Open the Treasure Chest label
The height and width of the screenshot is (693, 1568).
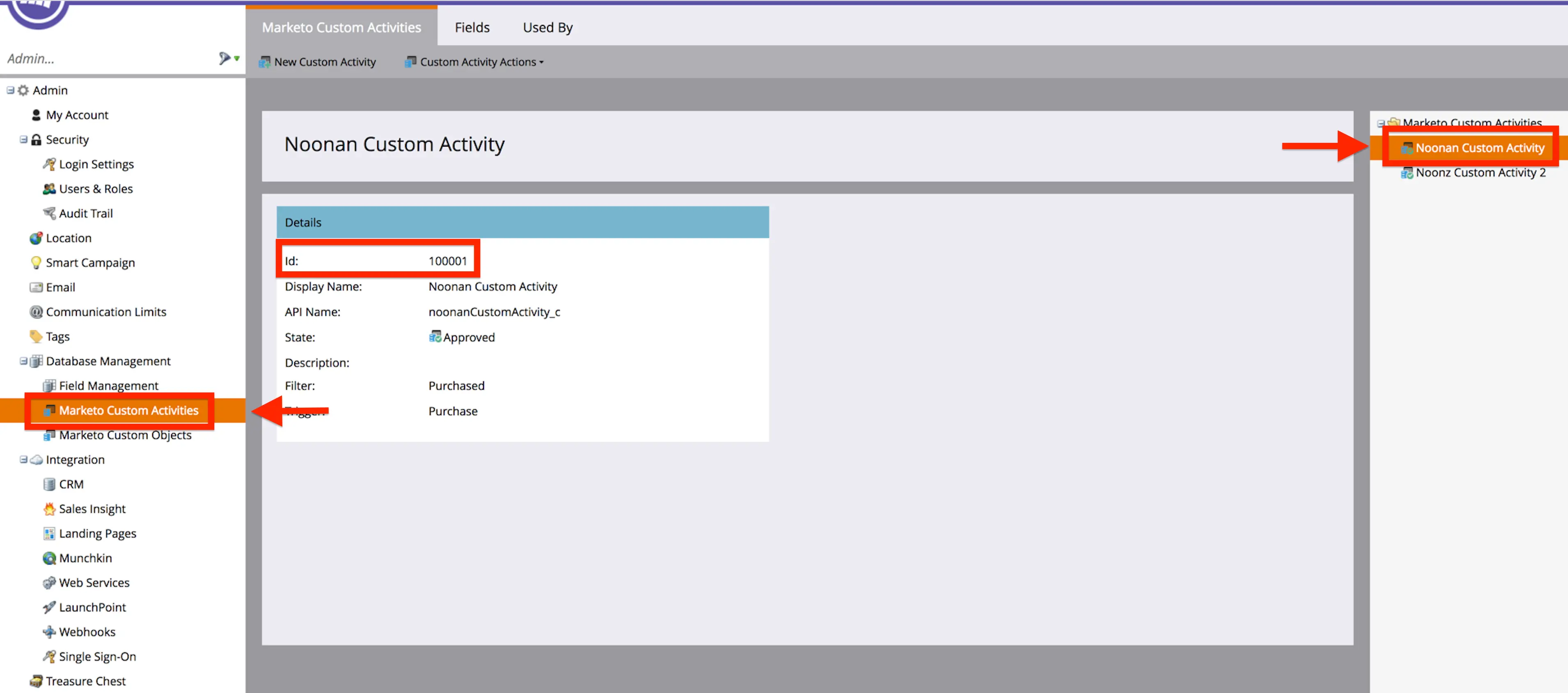(86, 681)
